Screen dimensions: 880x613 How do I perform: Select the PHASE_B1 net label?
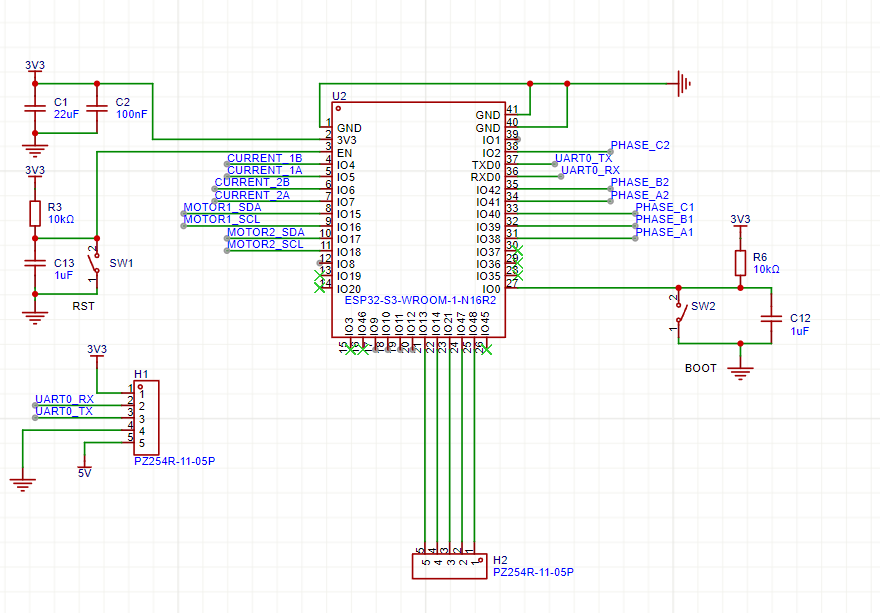pyautogui.click(x=664, y=219)
